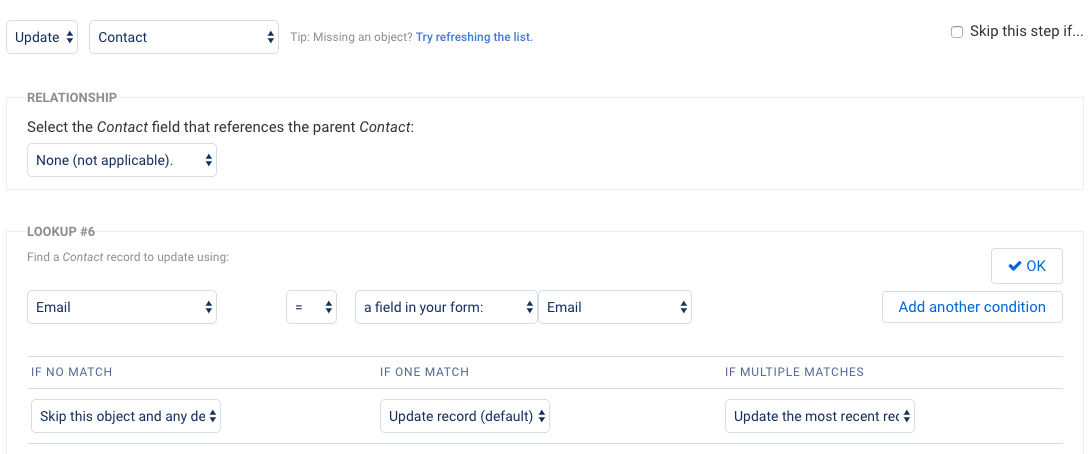This screenshot has height=454, width=1092.
Task: Click the checkmark OK button
Action: 1027,266
